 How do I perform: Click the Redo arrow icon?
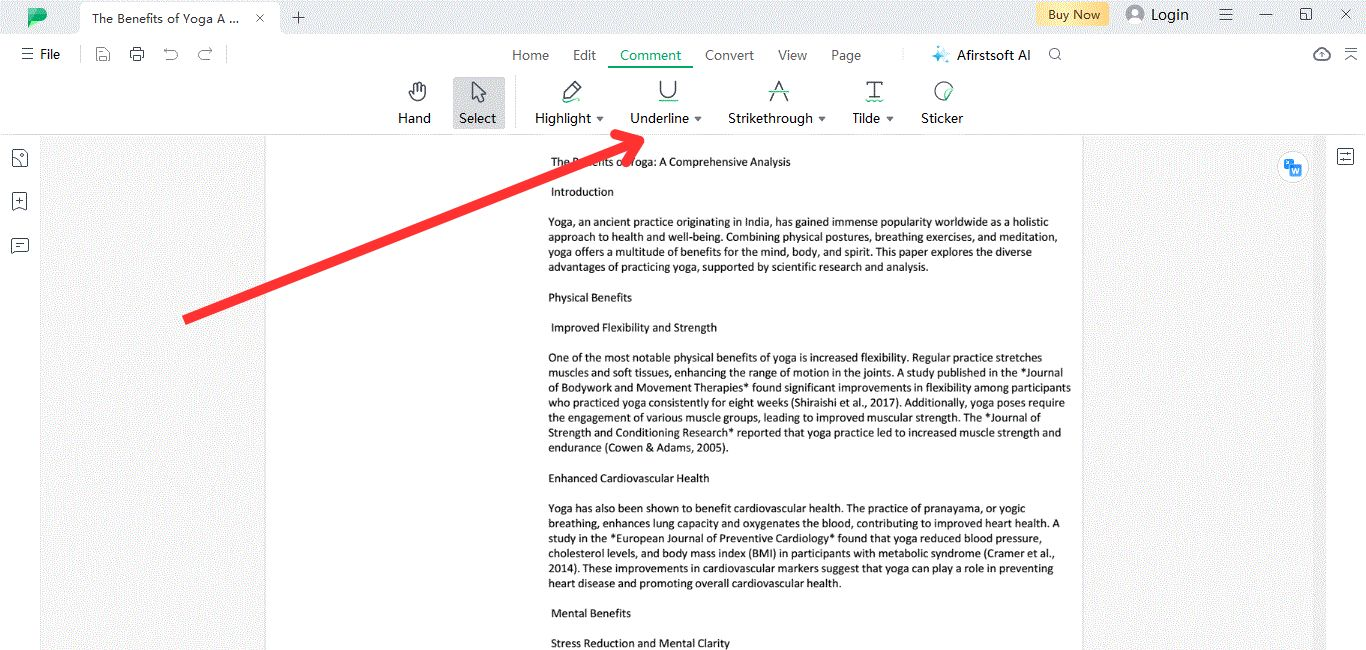(x=205, y=55)
